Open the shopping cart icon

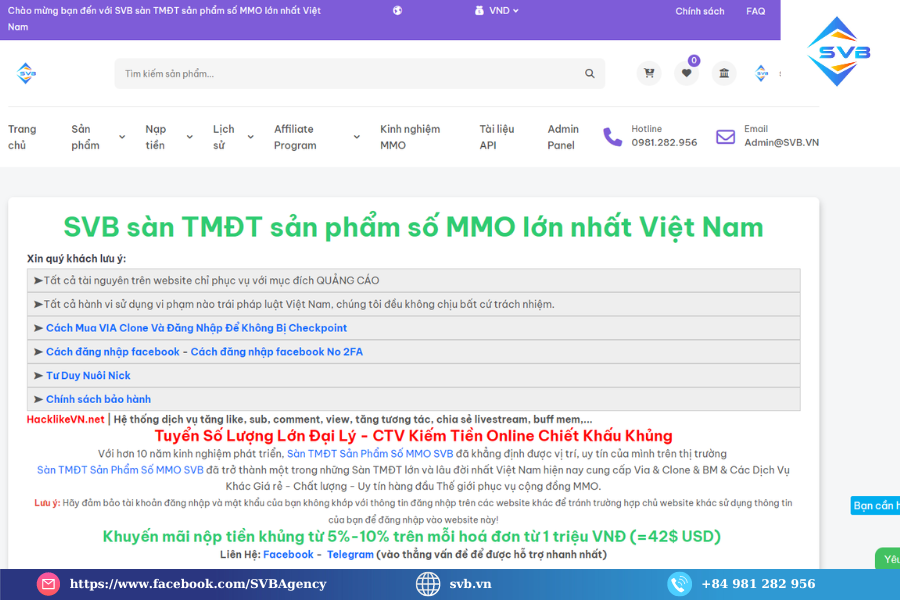(x=649, y=73)
